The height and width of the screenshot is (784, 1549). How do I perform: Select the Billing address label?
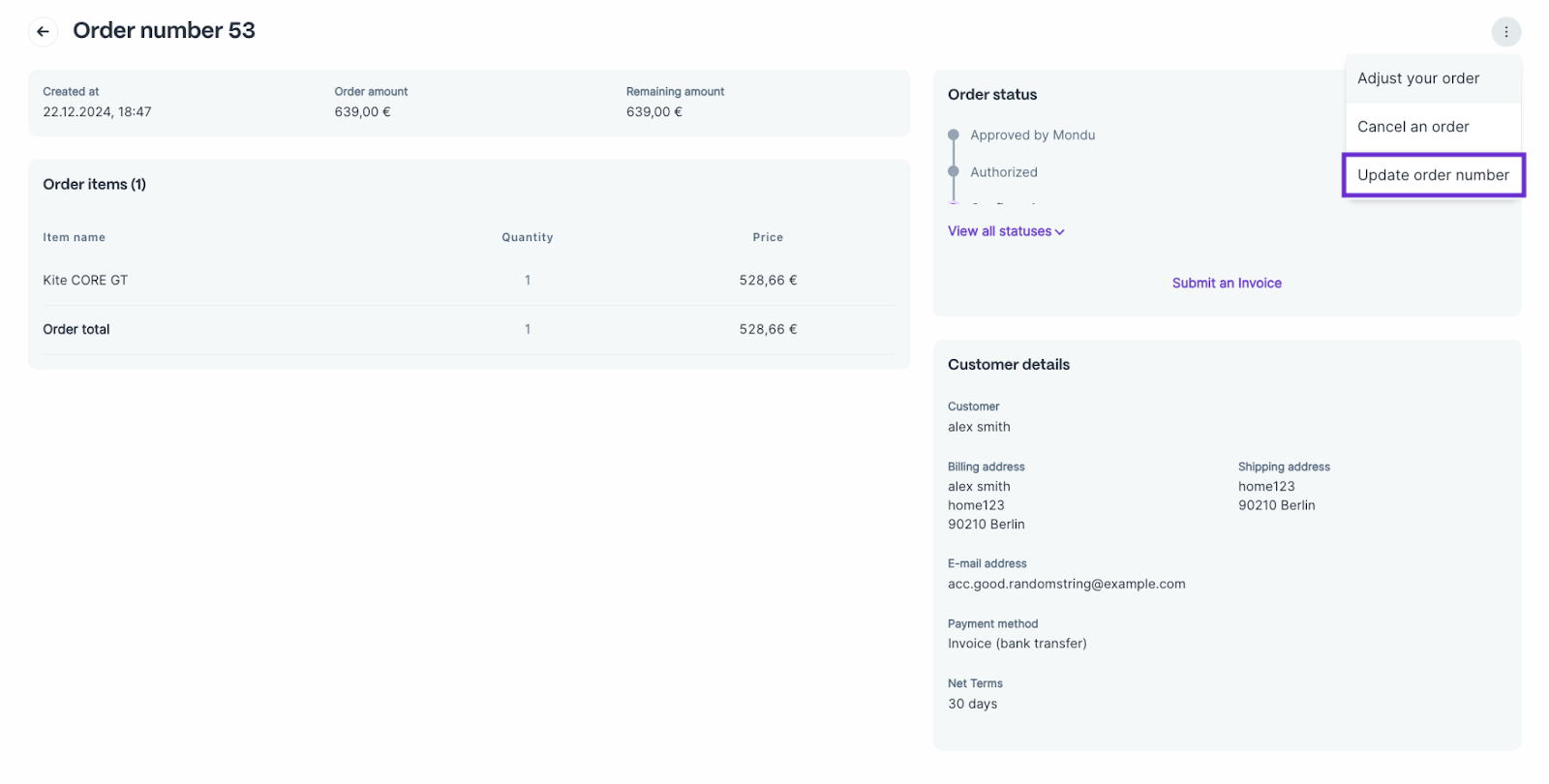pyautogui.click(x=986, y=467)
